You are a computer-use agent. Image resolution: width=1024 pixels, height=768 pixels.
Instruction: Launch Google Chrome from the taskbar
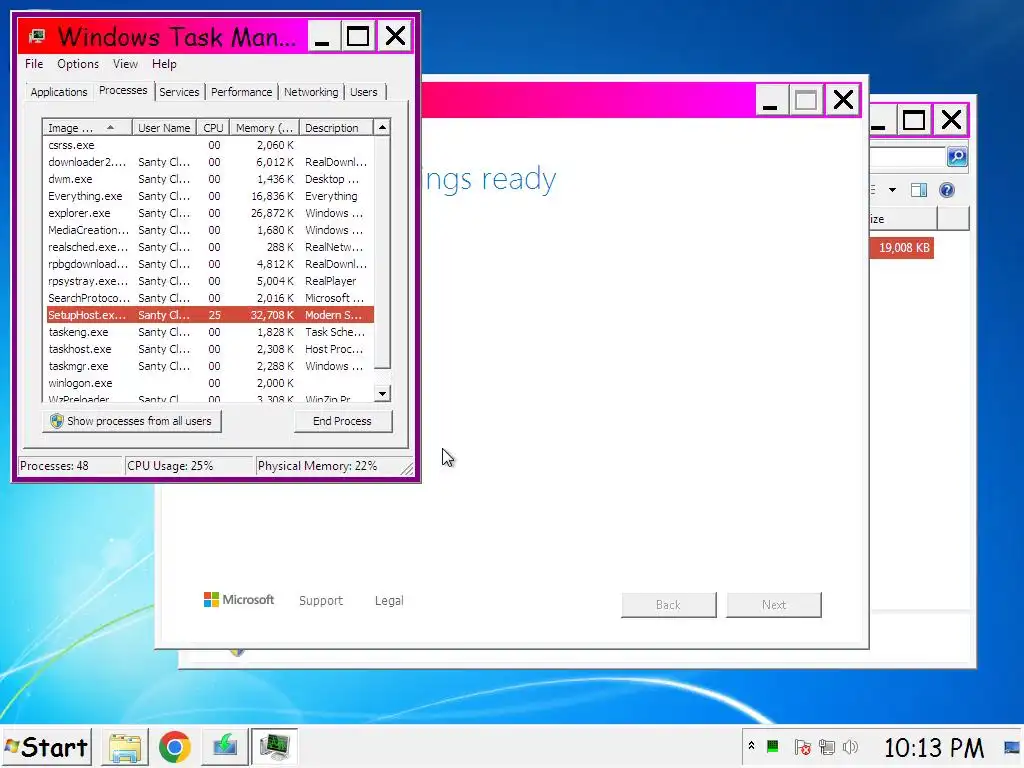pyautogui.click(x=174, y=747)
